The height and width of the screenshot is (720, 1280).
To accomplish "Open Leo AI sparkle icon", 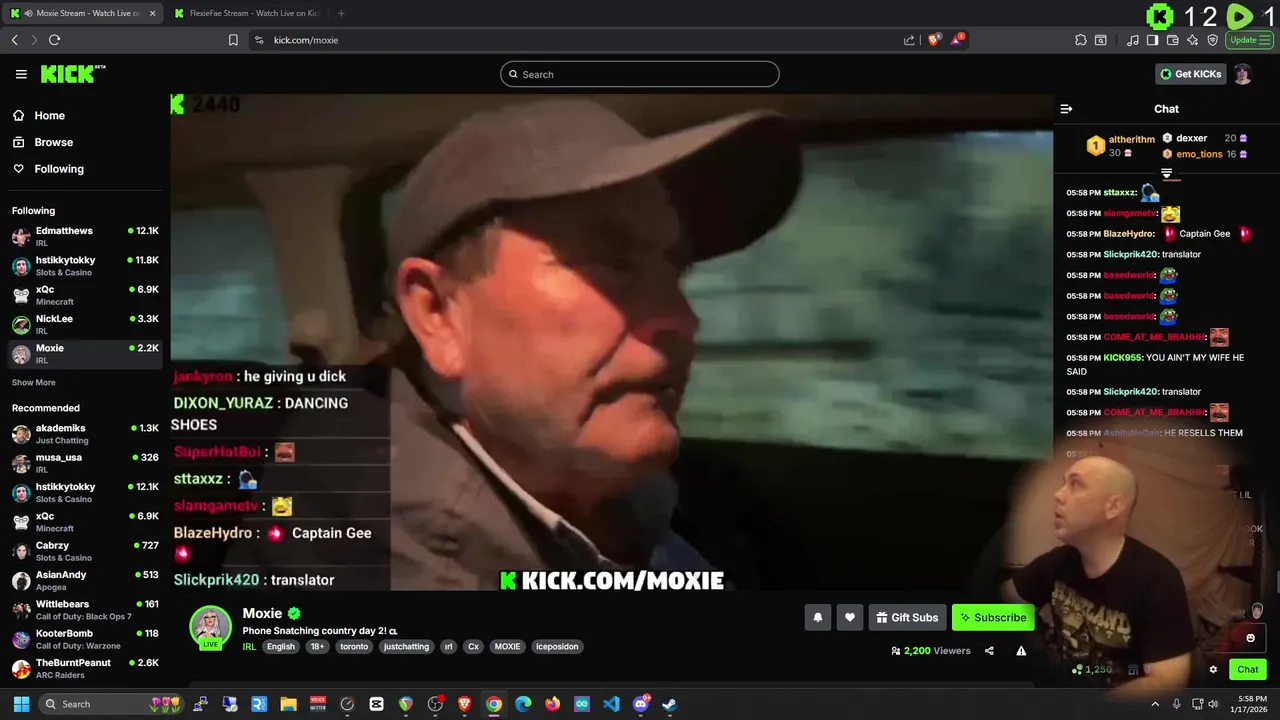I will click(1192, 40).
